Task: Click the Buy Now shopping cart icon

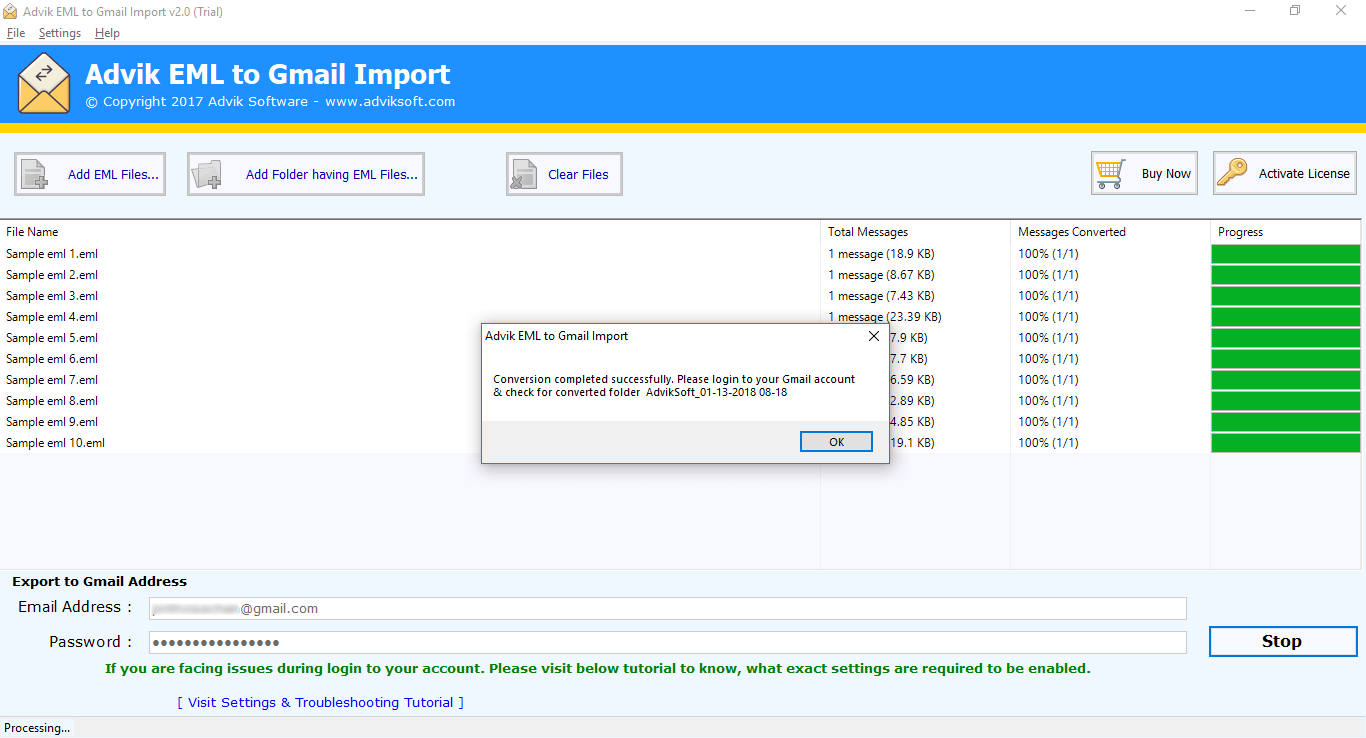Action: pyautogui.click(x=1111, y=173)
